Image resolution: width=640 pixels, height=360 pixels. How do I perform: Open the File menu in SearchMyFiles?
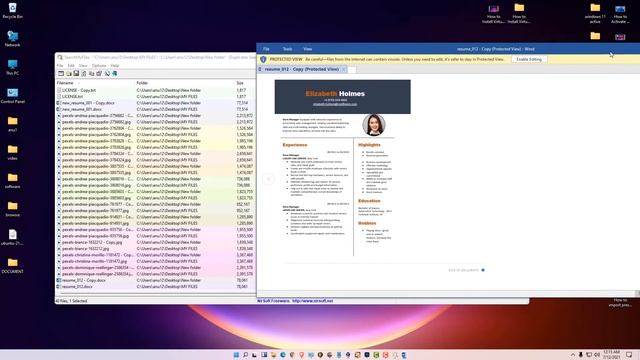pos(60,65)
